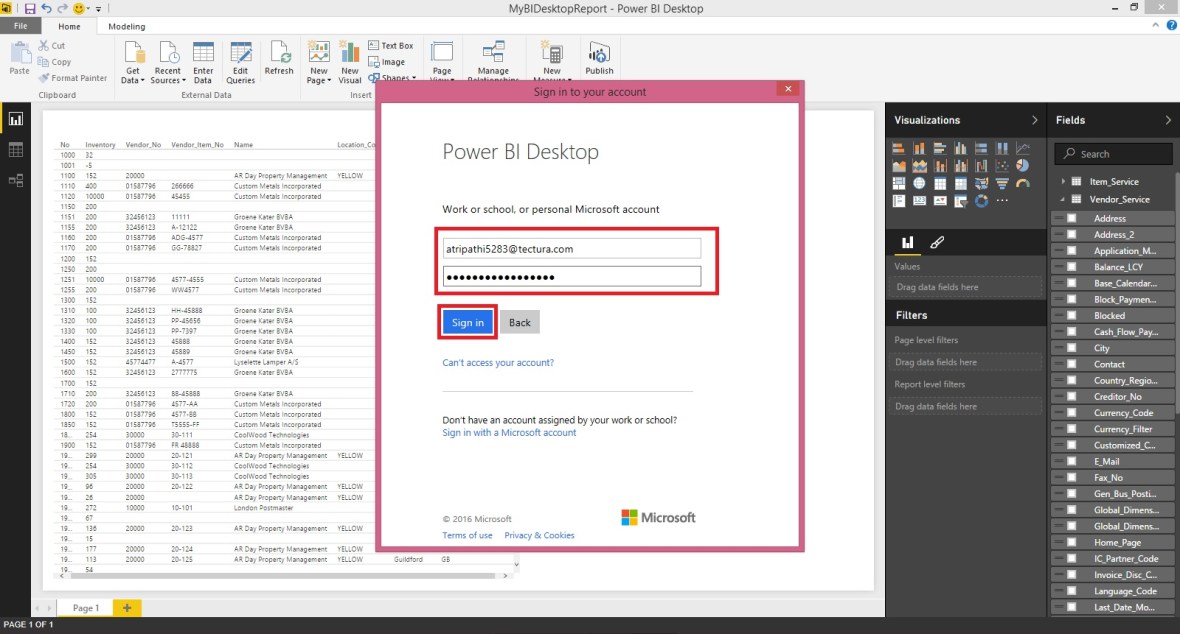The height and width of the screenshot is (634, 1180).
Task: Select the Map visualization icon
Action: pyautogui.click(x=920, y=183)
